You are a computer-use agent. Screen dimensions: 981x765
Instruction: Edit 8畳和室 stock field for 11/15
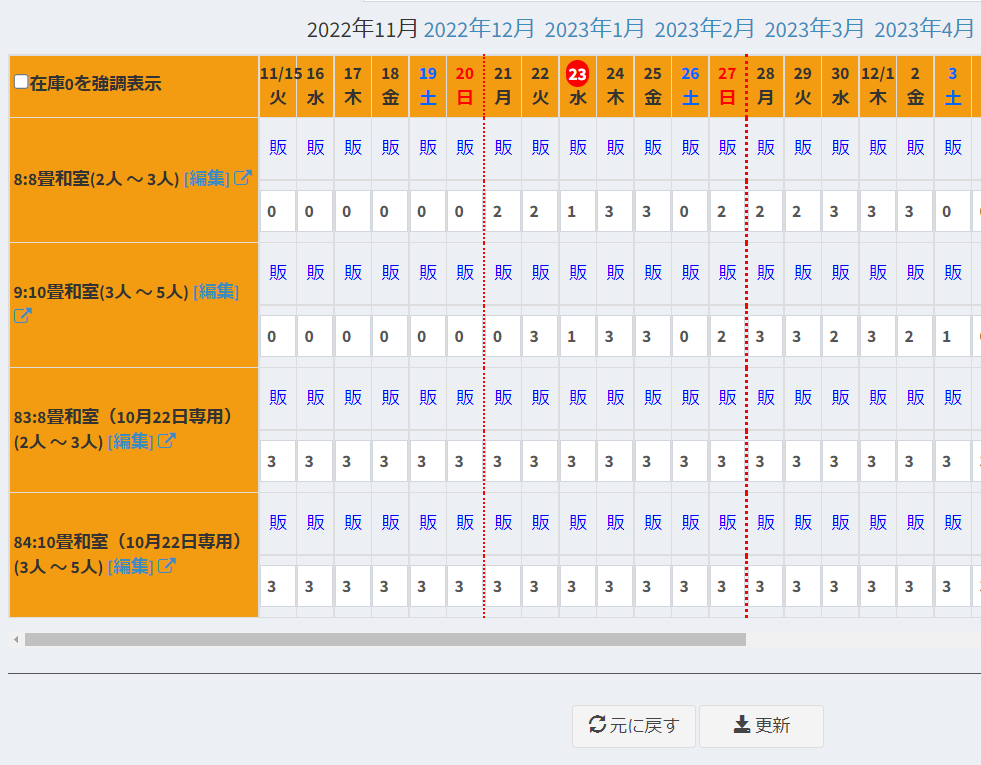tap(278, 211)
